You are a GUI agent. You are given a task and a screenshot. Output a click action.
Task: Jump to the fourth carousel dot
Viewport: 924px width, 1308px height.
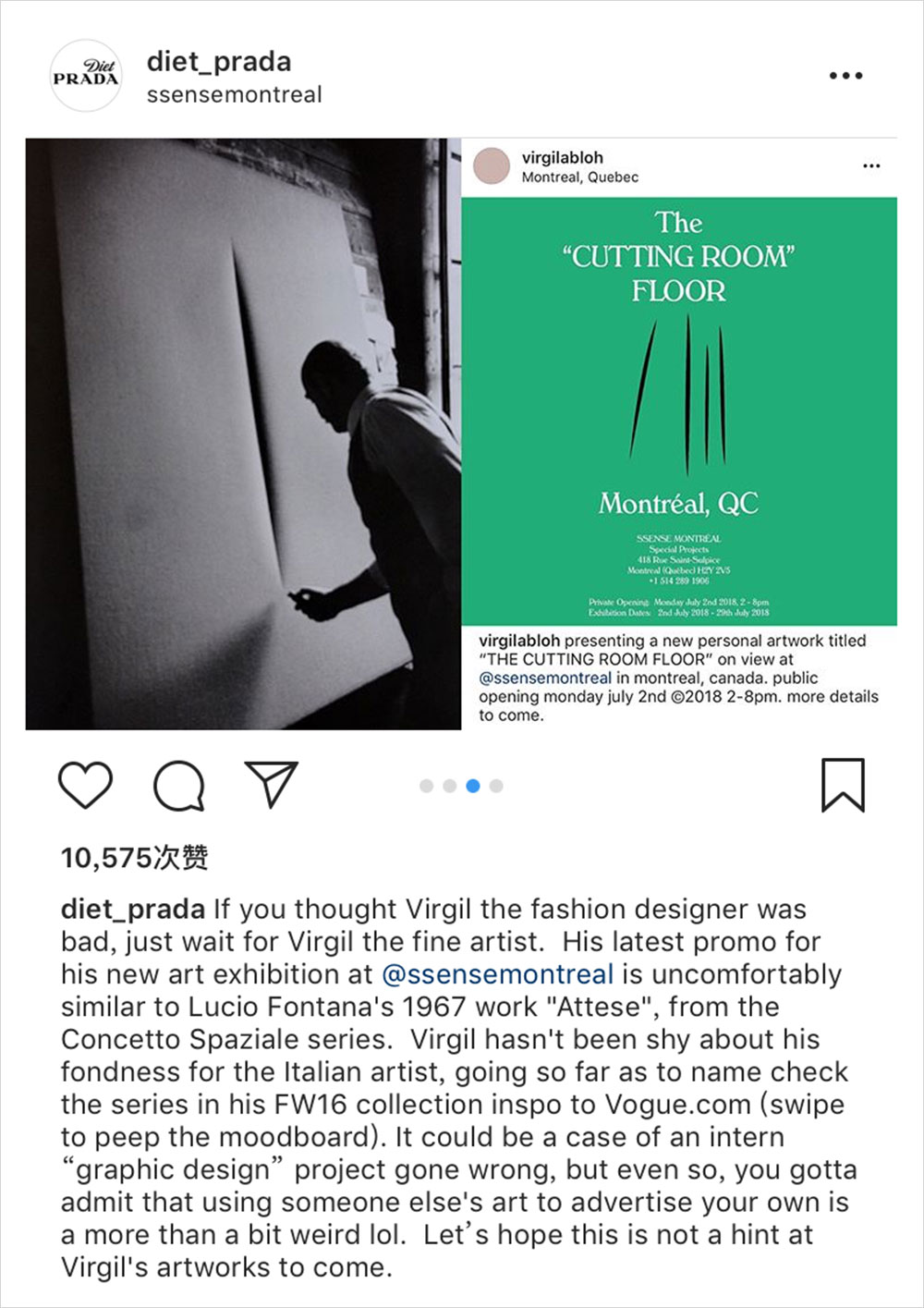click(x=496, y=786)
